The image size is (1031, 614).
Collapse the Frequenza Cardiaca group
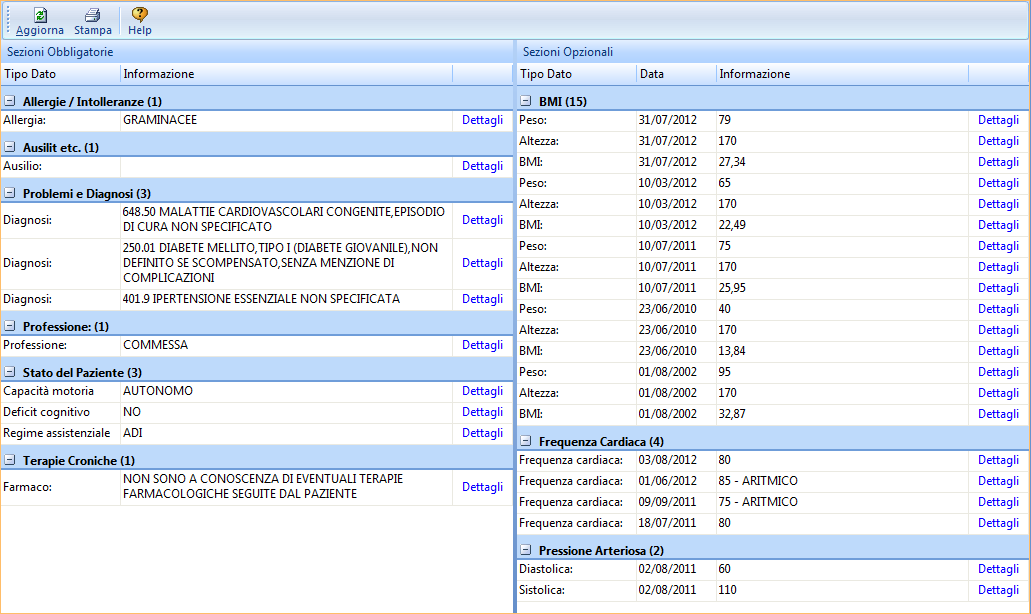tap(525, 441)
